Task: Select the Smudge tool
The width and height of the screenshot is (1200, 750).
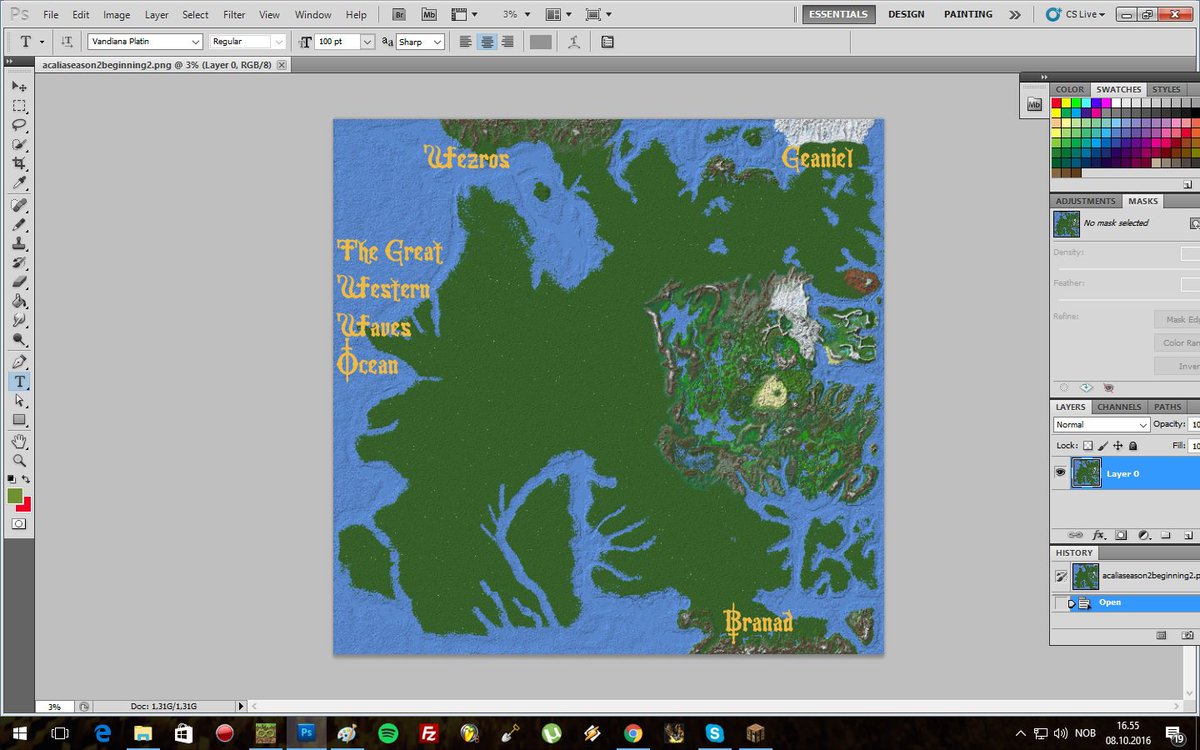Action: tap(19, 320)
